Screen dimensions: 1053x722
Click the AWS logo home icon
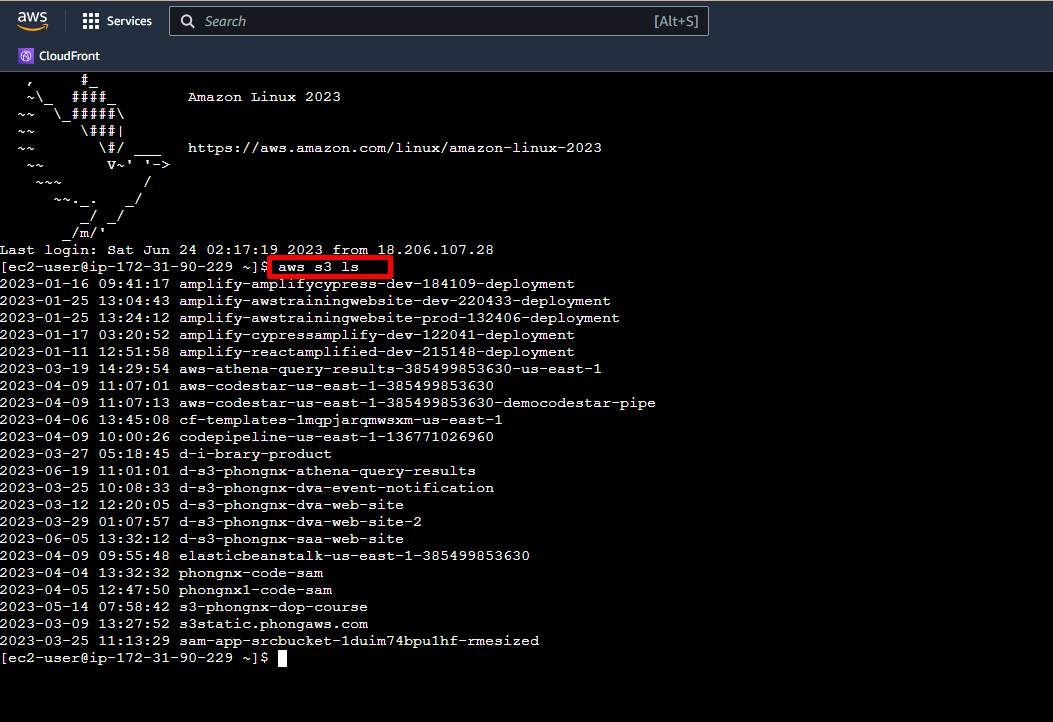32,21
